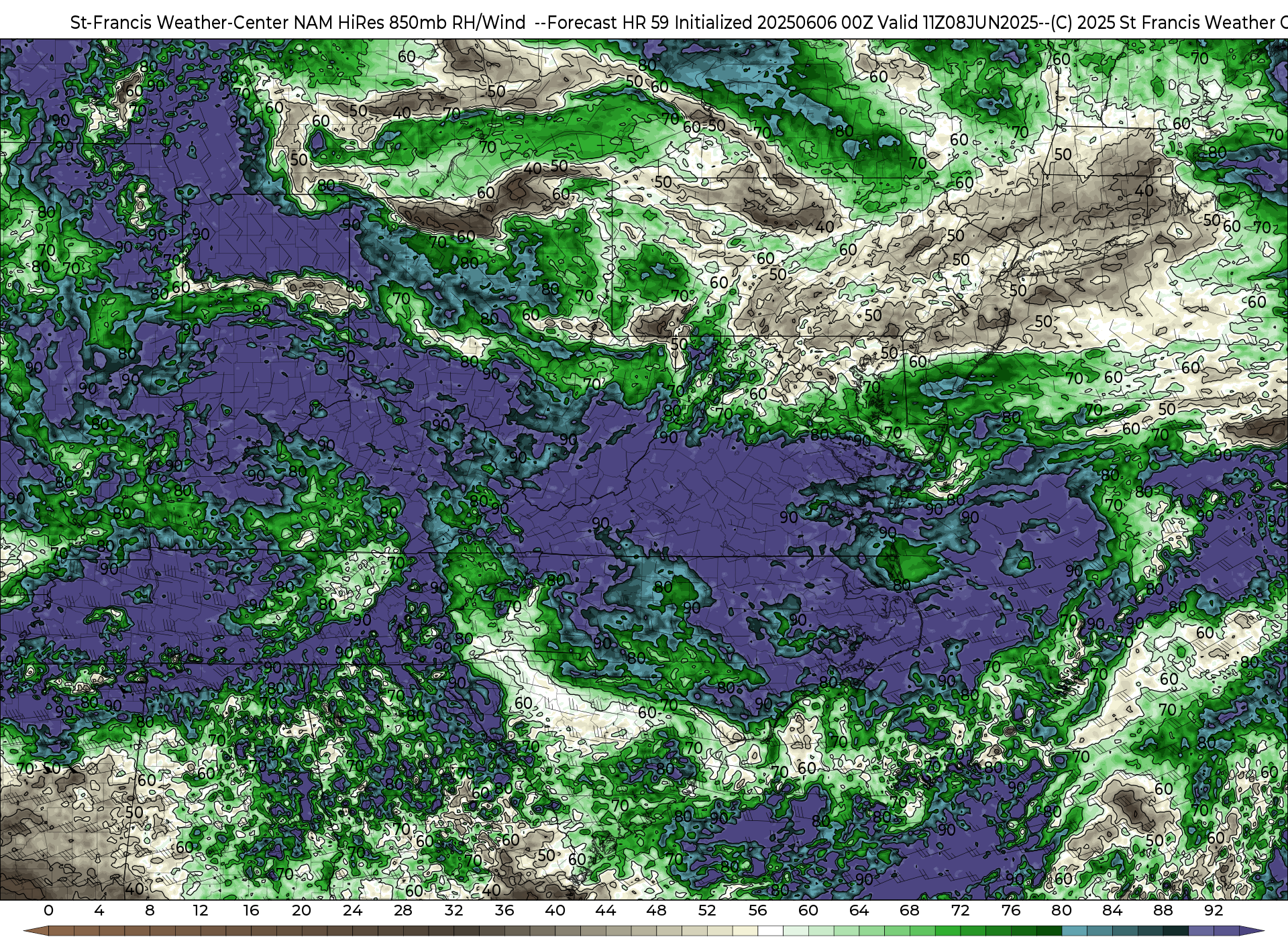This screenshot has height=939, width=1288.
Task: Click 'Valid 11Z08JUN2025' in the header
Action: pyautogui.click(x=957, y=23)
